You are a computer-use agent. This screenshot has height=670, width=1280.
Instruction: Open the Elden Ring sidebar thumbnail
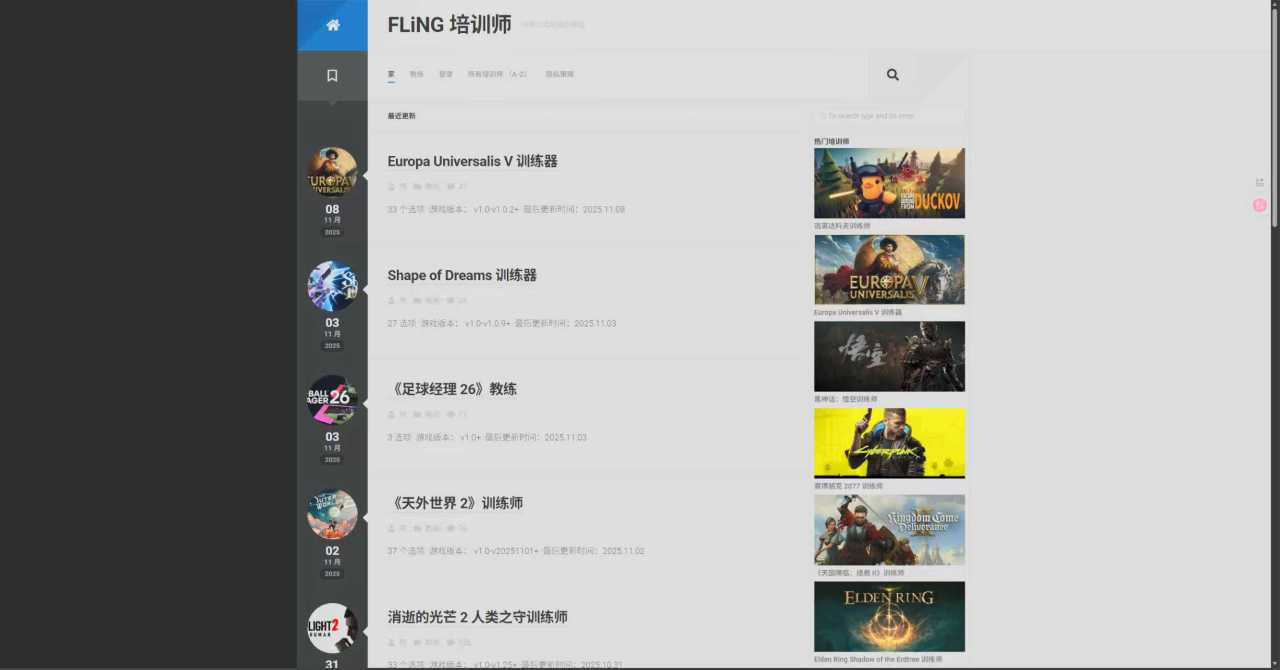point(889,617)
